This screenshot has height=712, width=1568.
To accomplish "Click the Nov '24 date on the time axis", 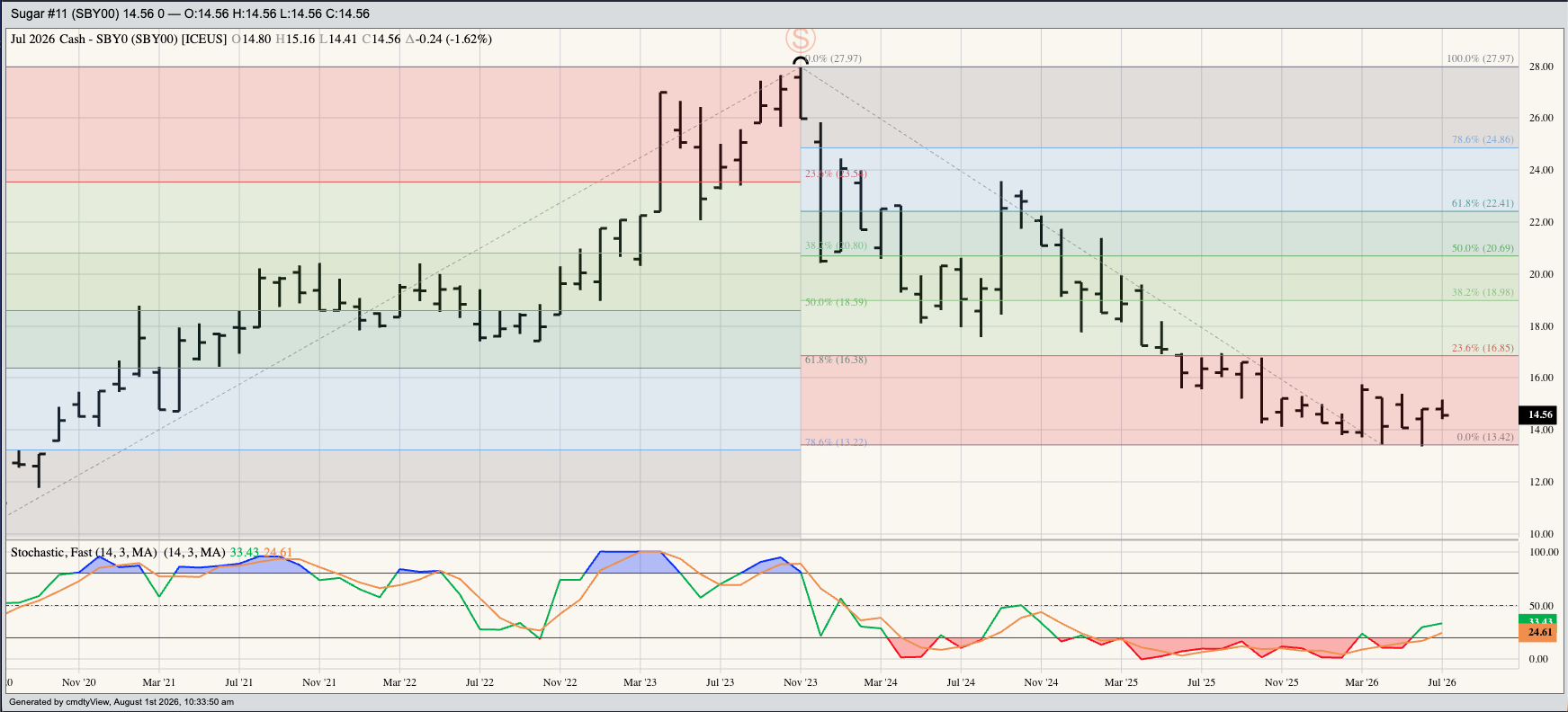I will click(1041, 682).
